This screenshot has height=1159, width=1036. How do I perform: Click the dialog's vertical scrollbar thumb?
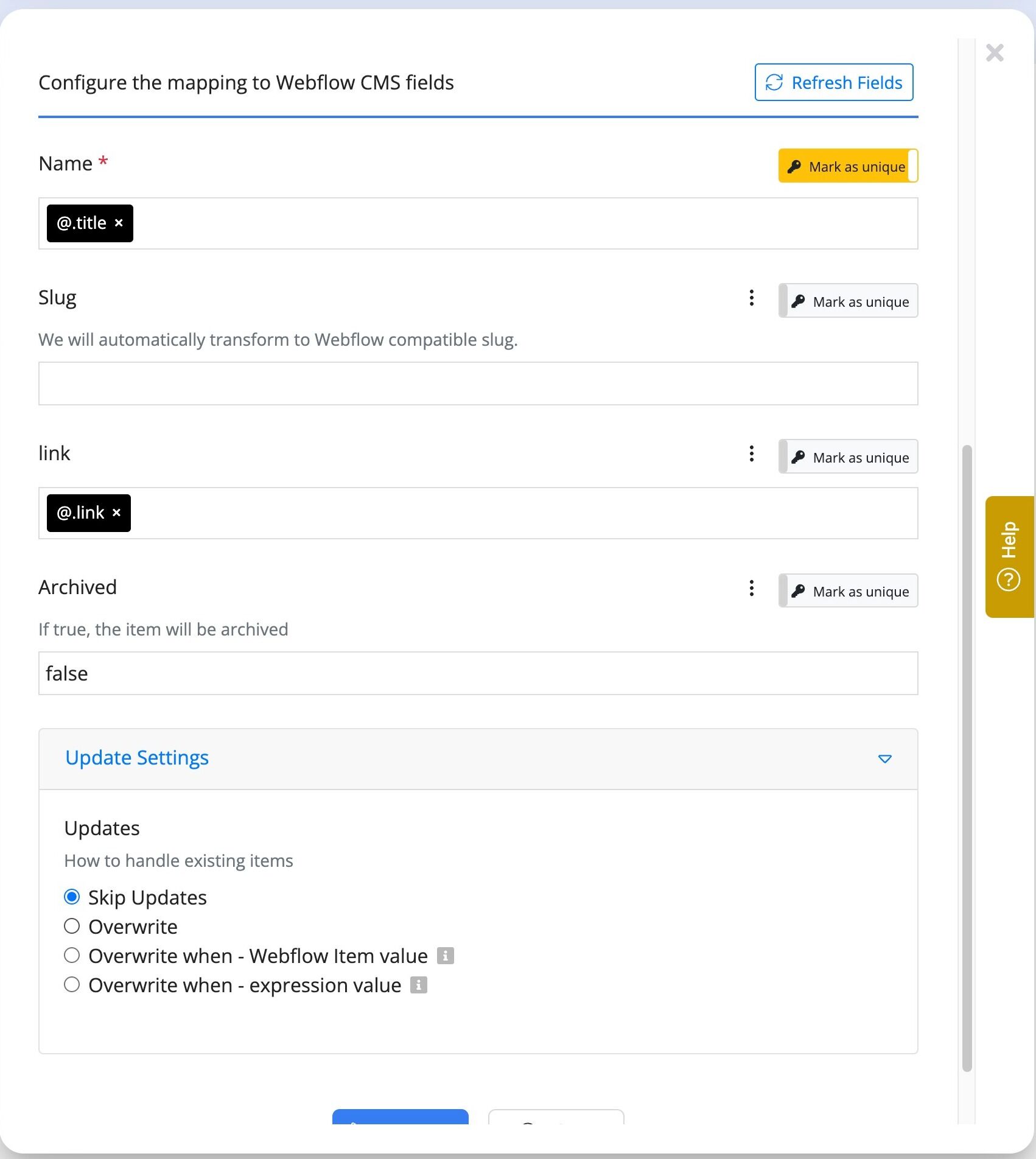[x=967, y=758]
